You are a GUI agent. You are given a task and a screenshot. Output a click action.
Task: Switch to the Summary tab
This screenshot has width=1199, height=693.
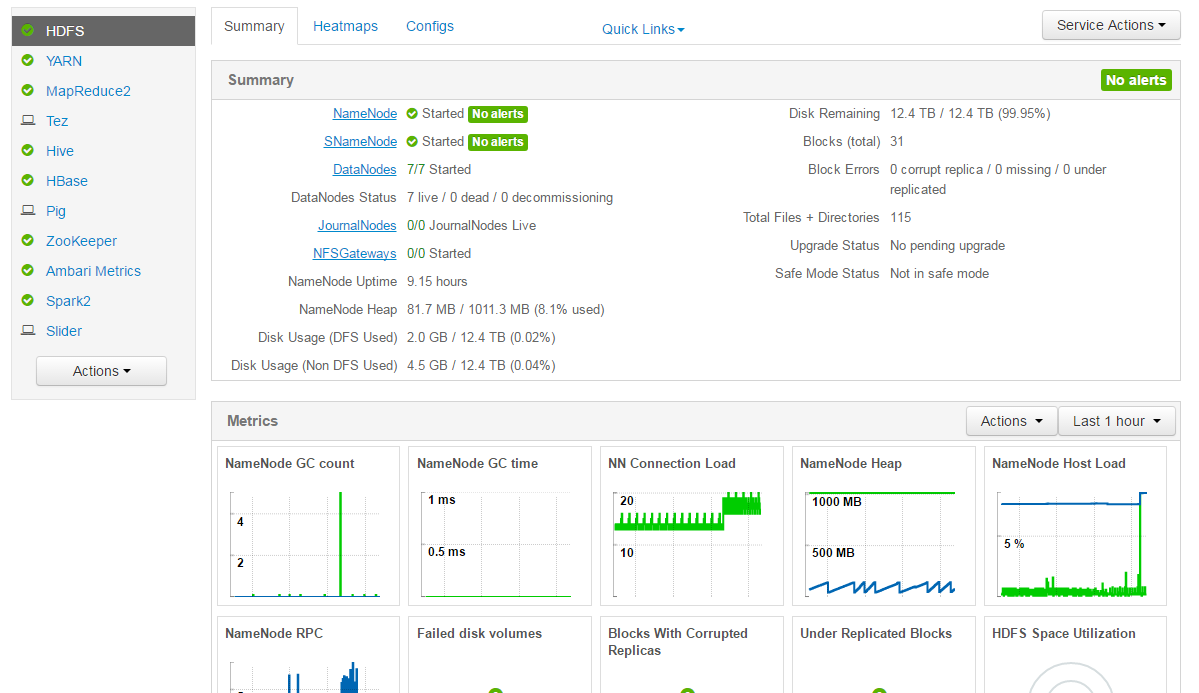[x=254, y=26]
